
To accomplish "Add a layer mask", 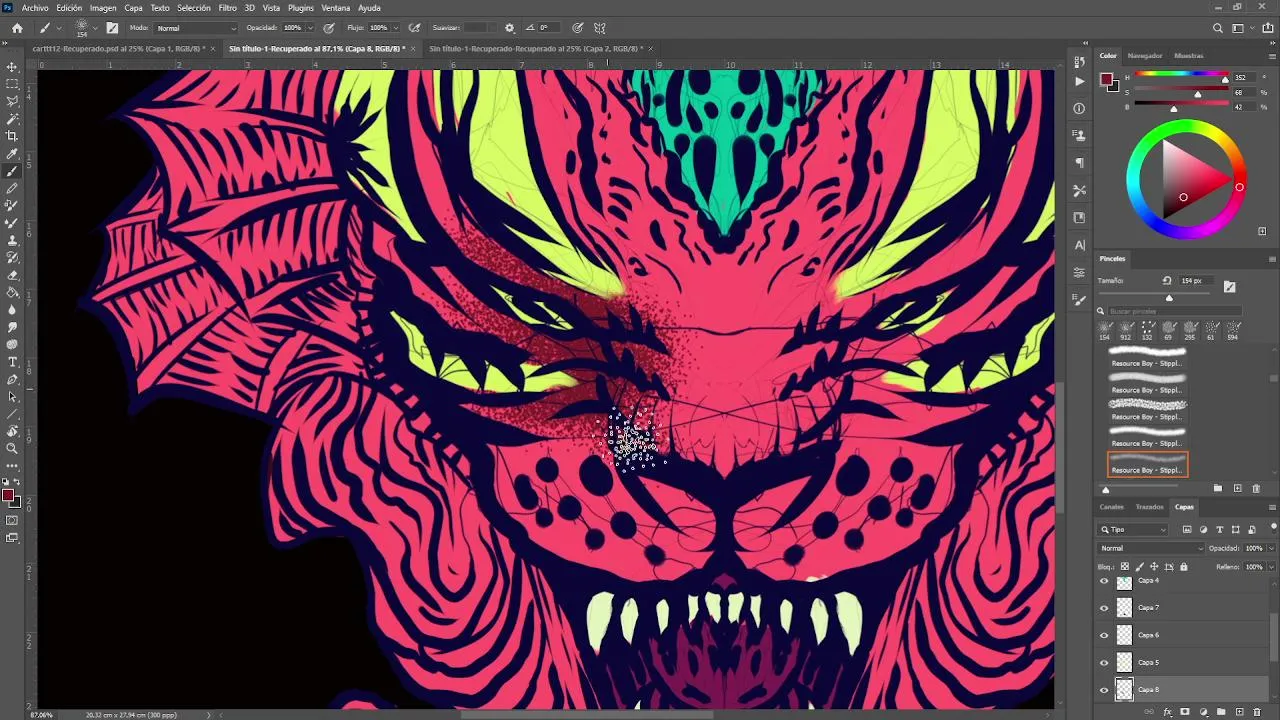I will coord(1185,712).
